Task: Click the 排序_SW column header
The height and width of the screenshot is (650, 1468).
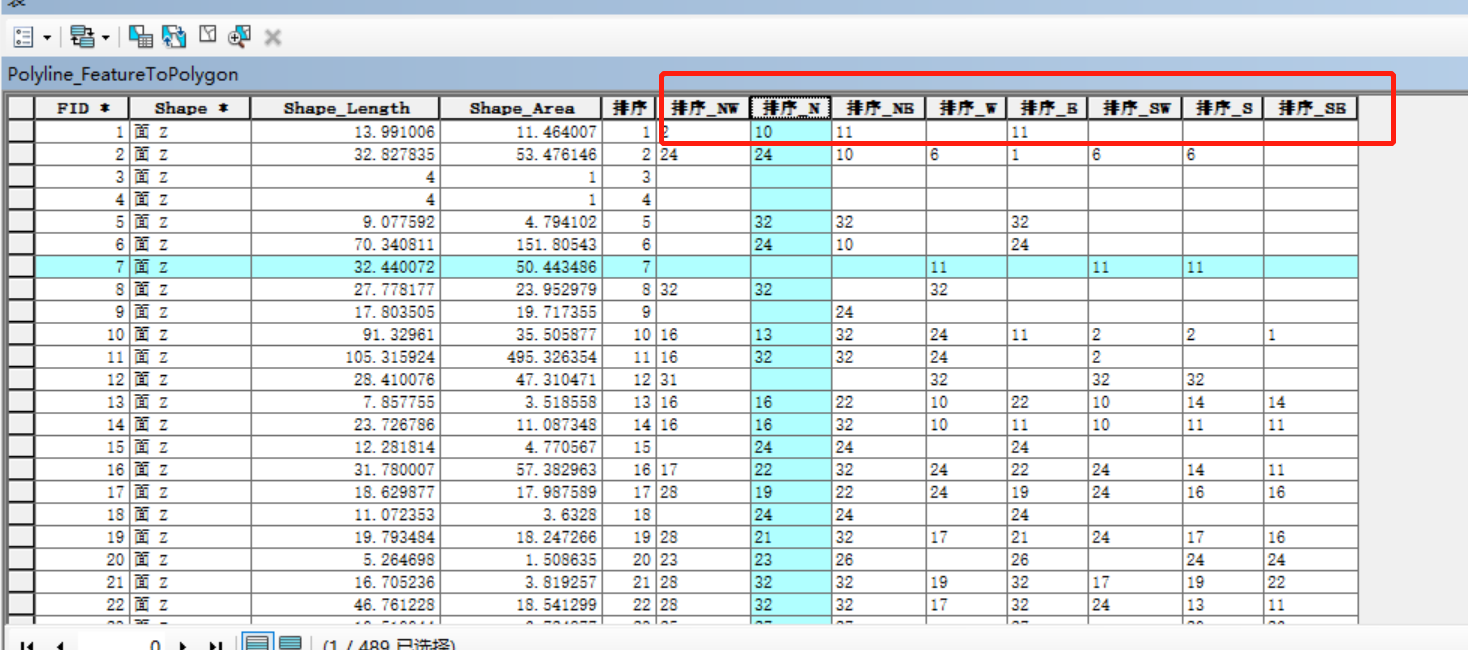Action: point(1136,108)
